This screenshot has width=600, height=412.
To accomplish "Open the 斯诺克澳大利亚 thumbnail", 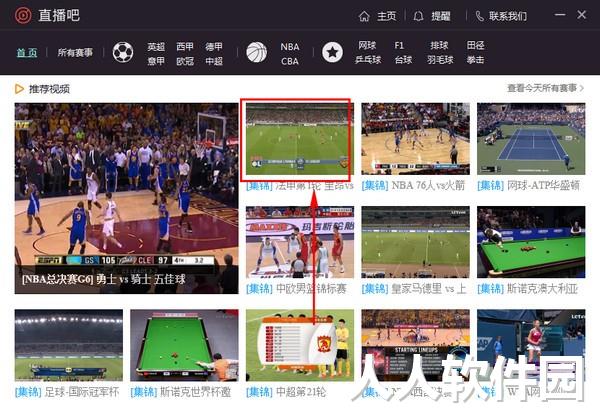I will pos(531,242).
